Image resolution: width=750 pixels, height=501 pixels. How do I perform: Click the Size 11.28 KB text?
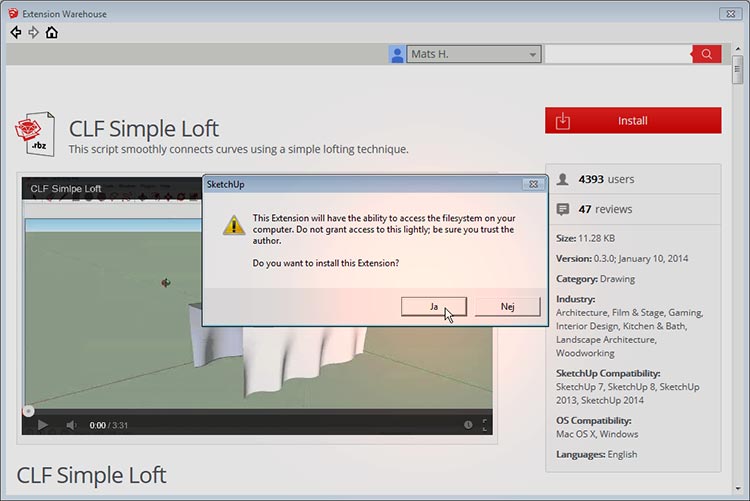pyautogui.click(x=585, y=238)
